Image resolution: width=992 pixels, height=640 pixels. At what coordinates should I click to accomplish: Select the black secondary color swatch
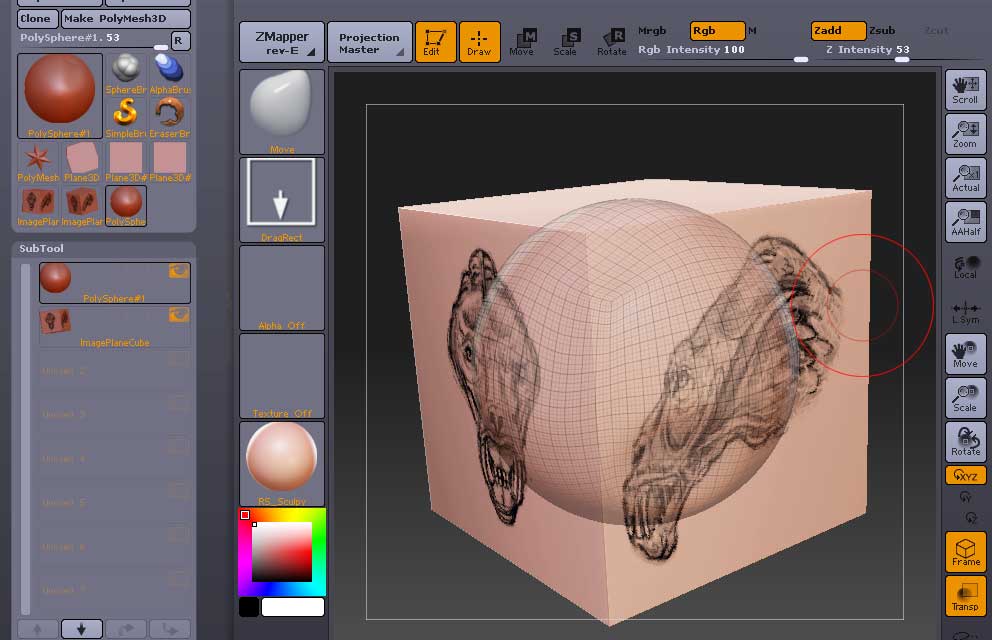(x=249, y=607)
